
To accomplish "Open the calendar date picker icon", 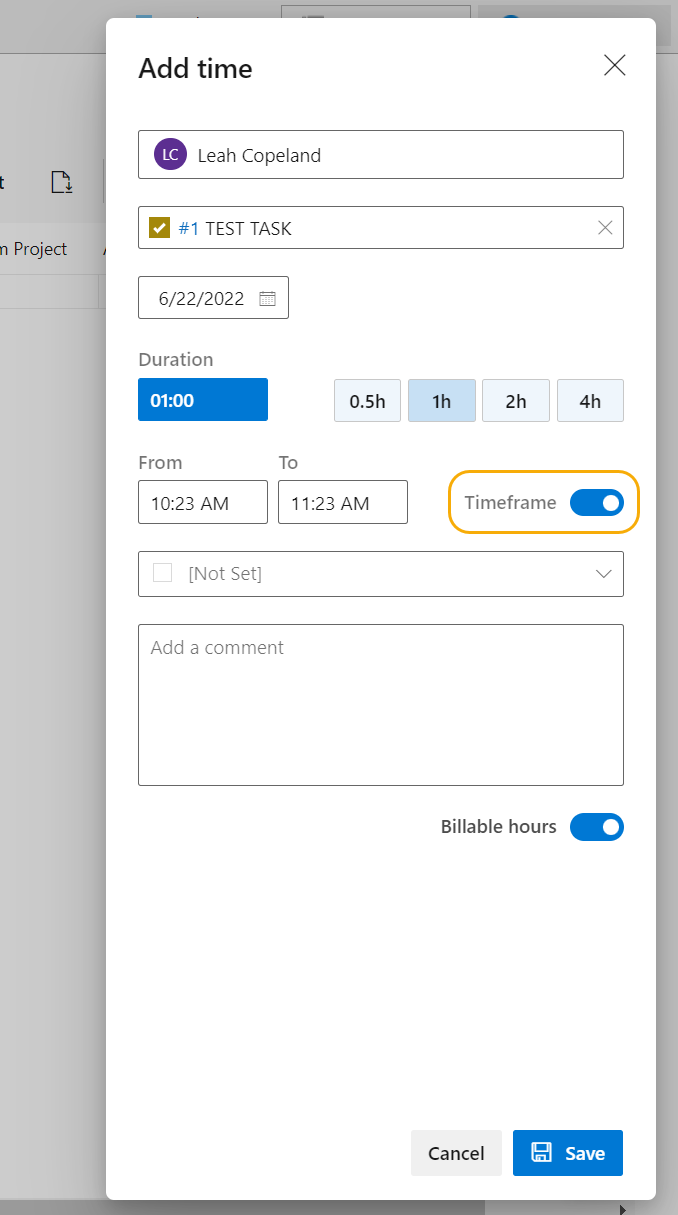I will [x=267, y=298].
